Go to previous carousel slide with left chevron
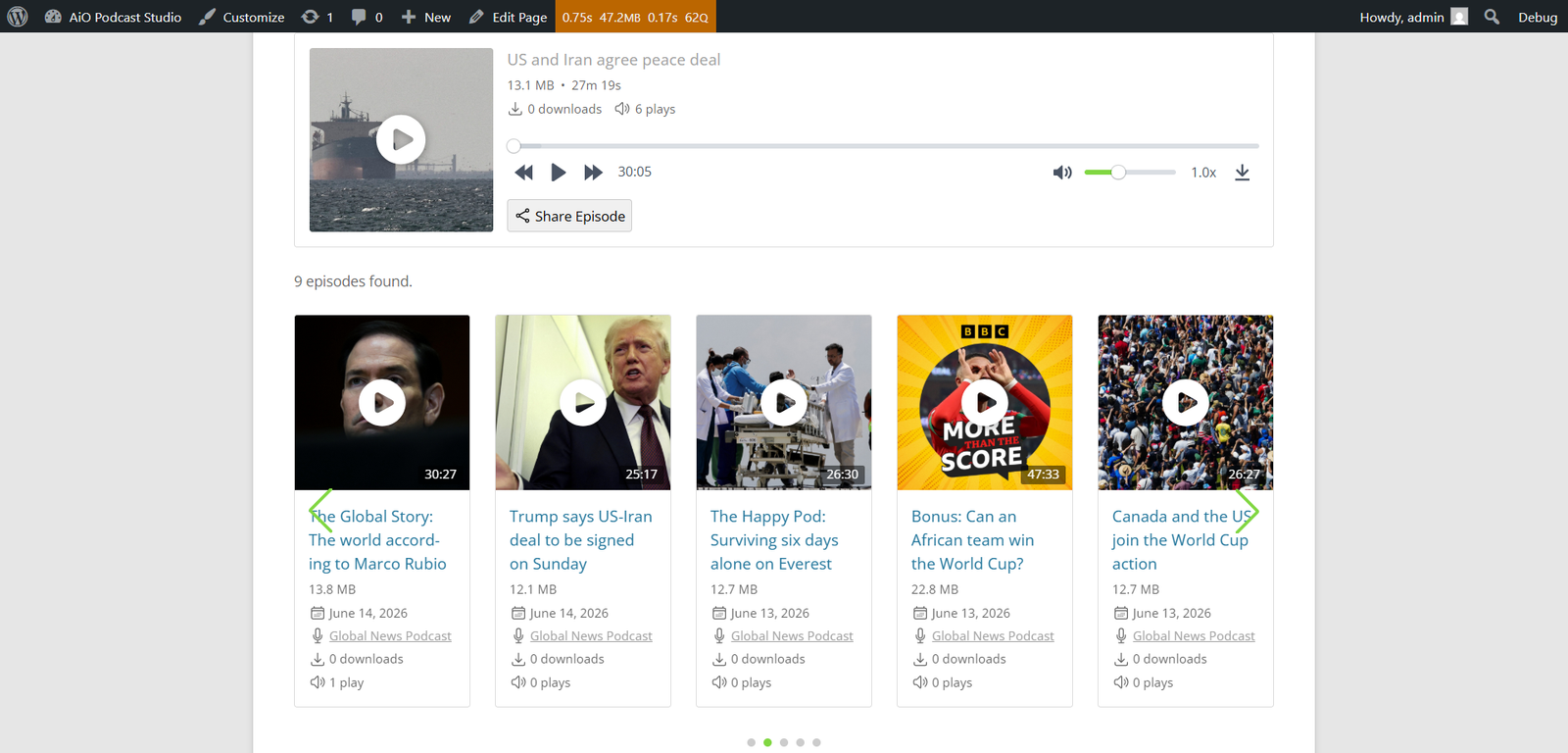This screenshot has height=753, width=1568. [320, 511]
